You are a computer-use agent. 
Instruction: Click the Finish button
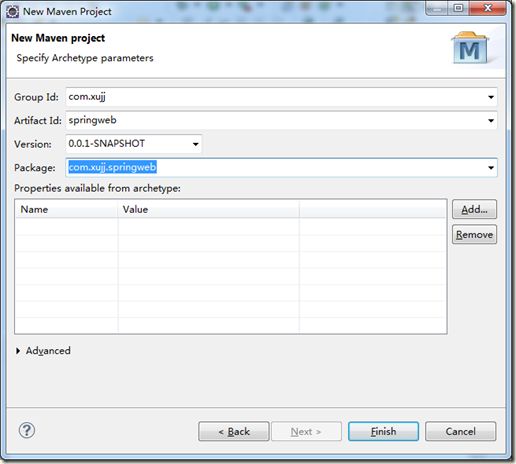(383, 431)
